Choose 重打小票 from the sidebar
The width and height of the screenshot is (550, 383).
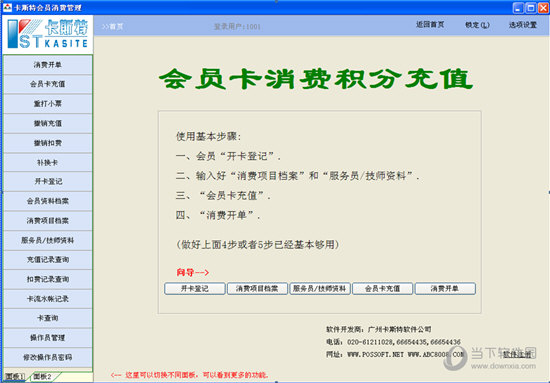coord(48,104)
